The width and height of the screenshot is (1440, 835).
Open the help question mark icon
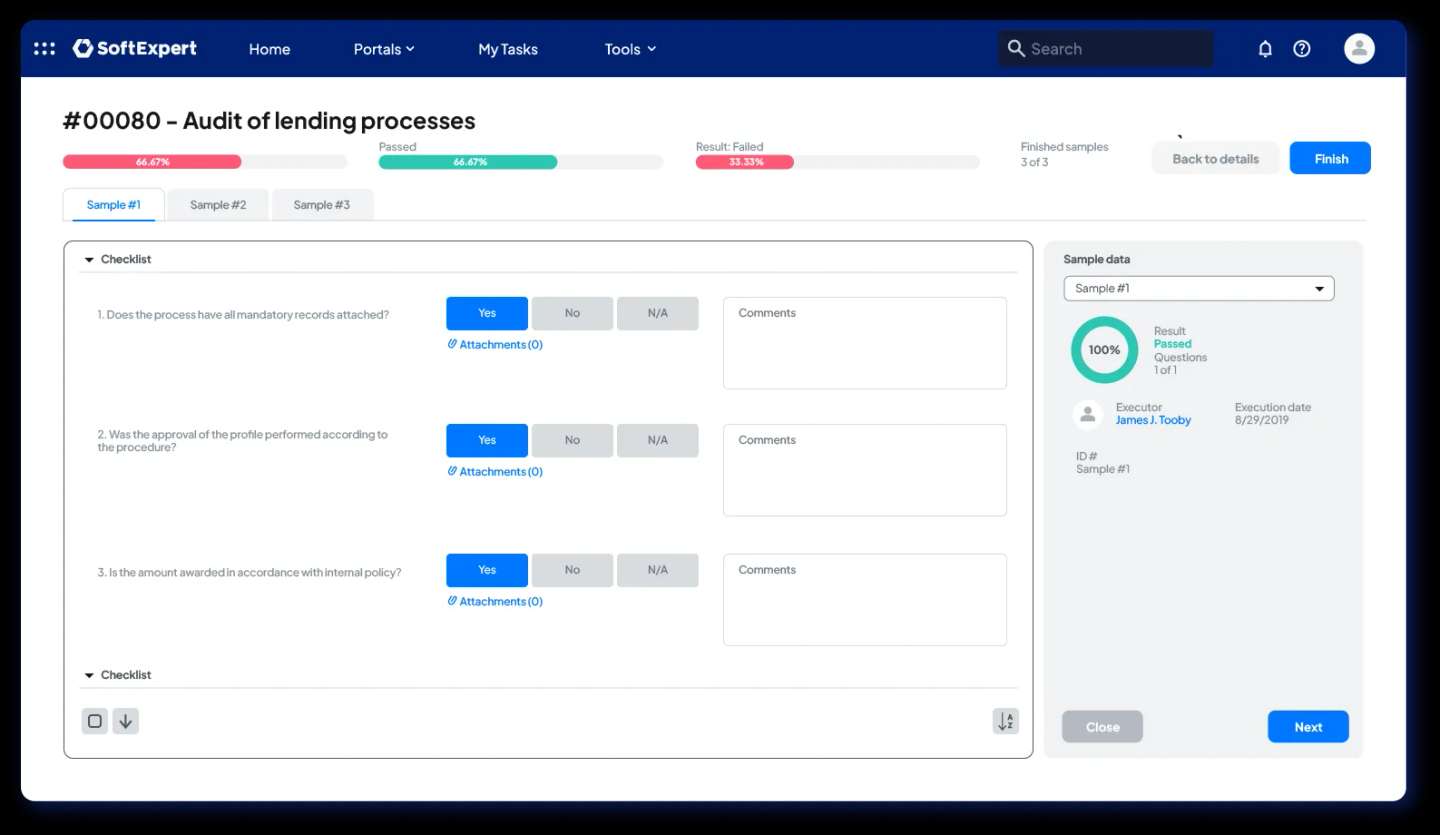tap(1301, 49)
